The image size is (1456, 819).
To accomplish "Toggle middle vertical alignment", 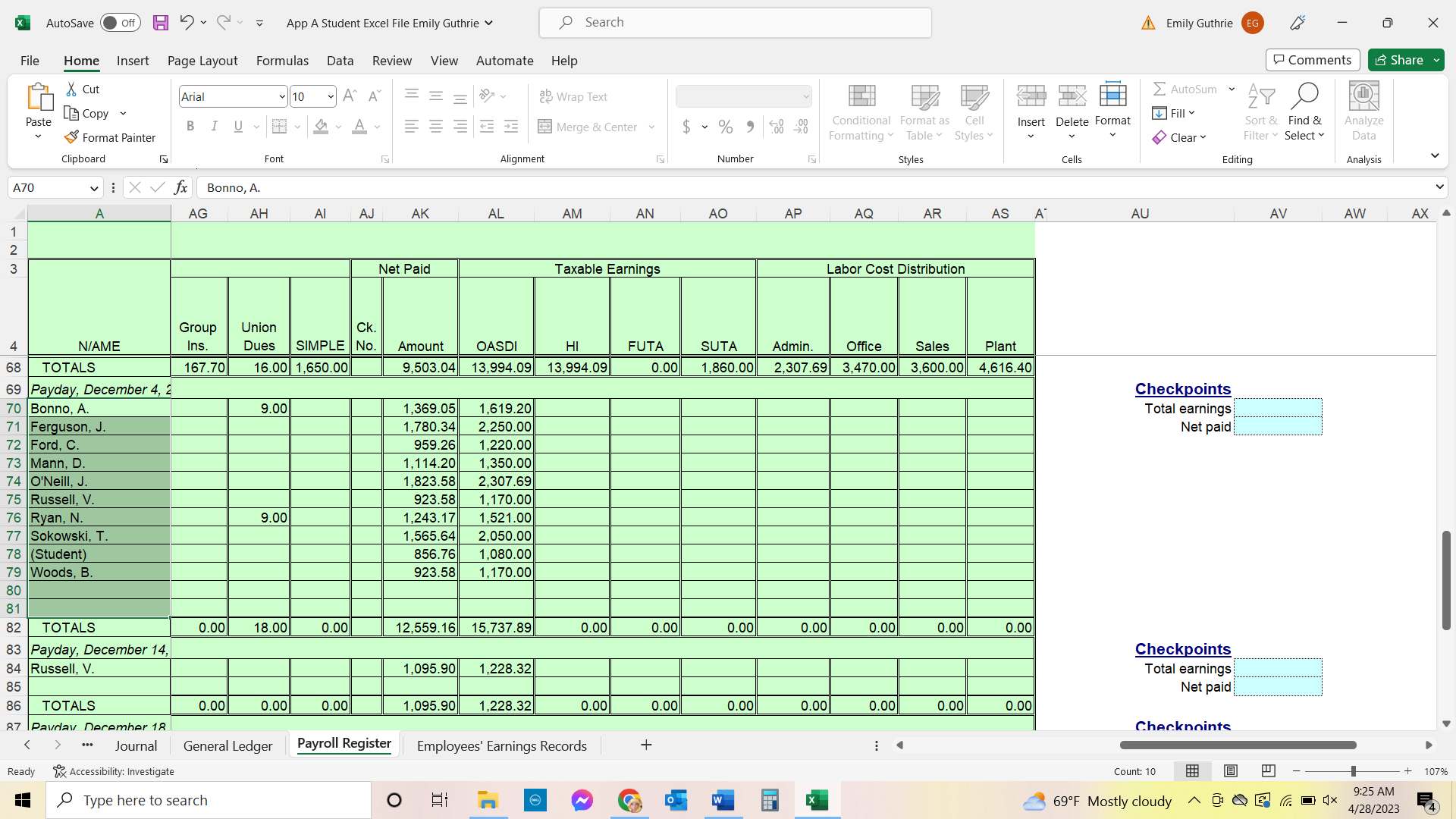I will [x=436, y=96].
